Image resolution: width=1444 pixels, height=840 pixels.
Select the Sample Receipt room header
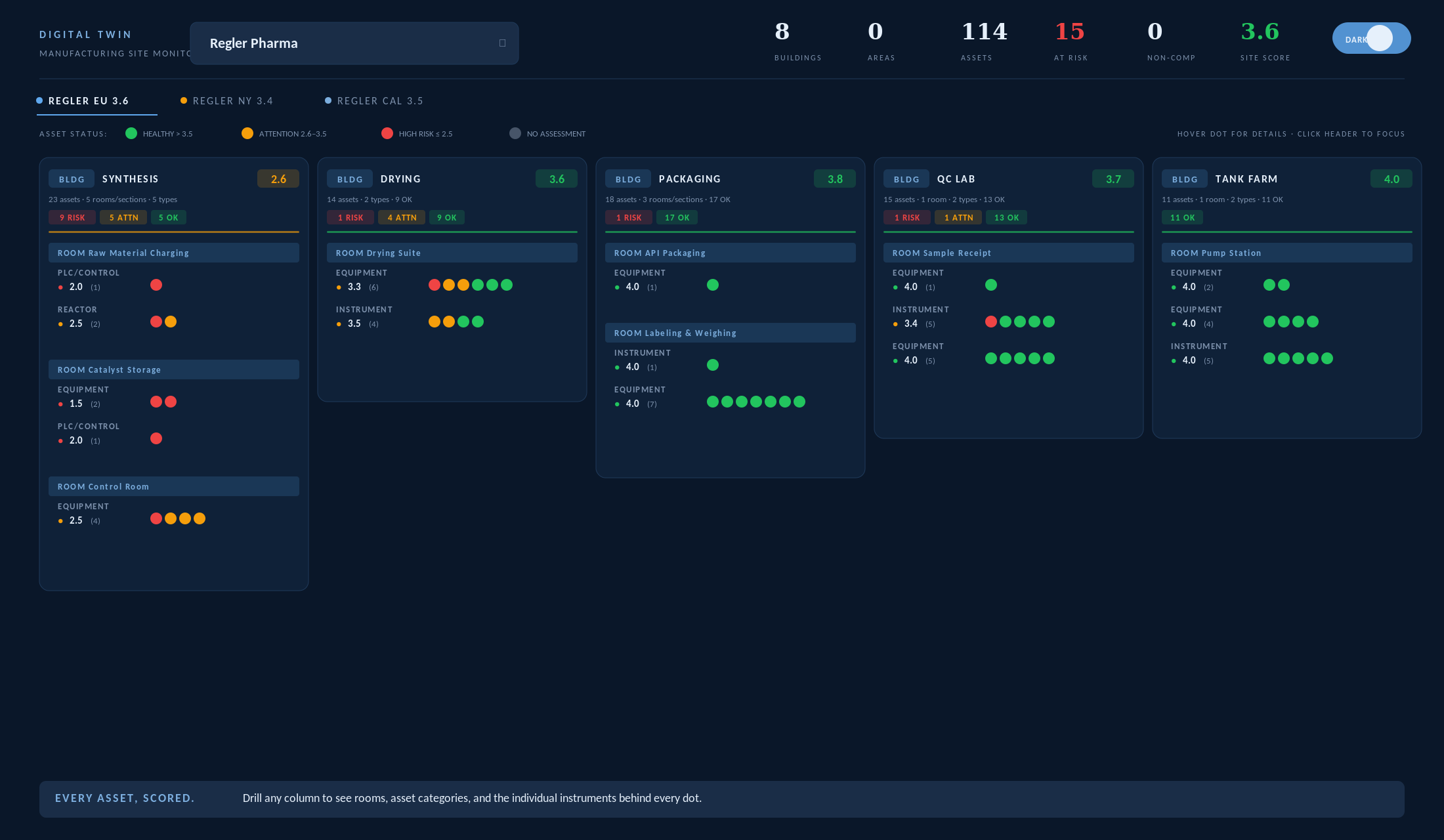click(1009, 253)
